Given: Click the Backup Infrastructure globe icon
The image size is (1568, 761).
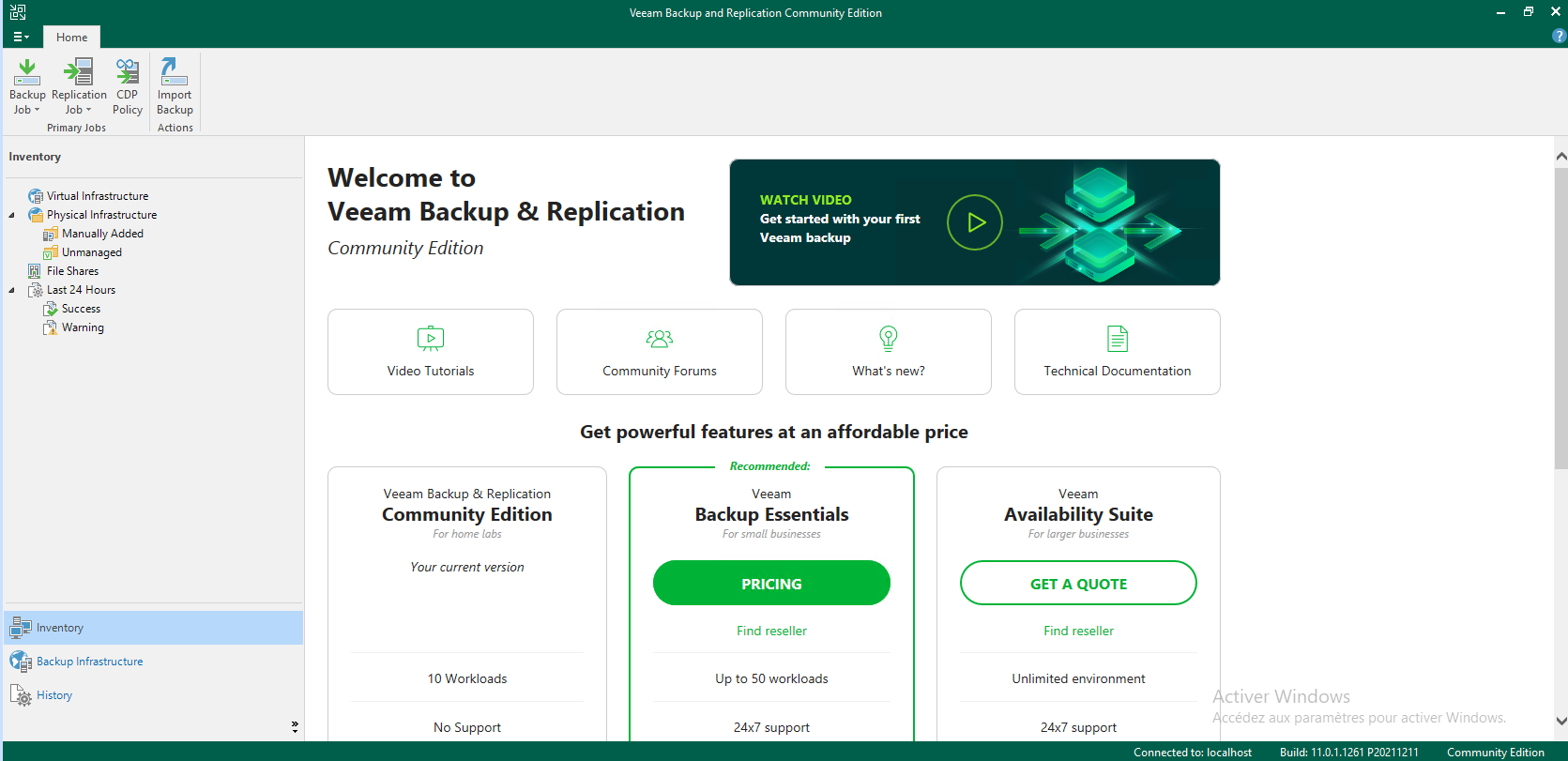Looking at the screenshot, I should click(21, 662).
